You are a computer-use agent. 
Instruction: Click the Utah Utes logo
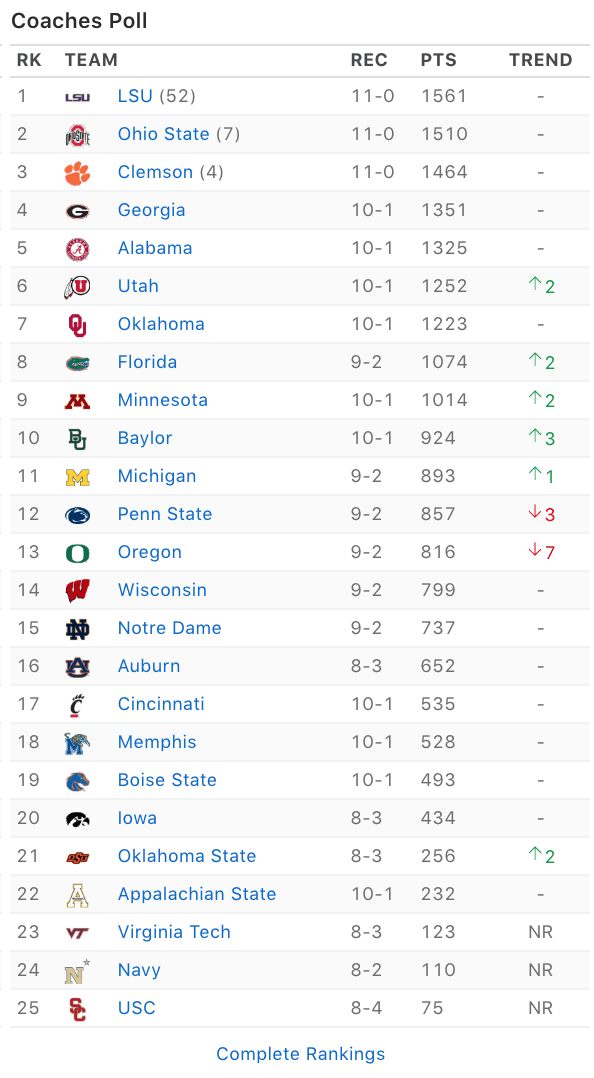click(x=78, y=287)
